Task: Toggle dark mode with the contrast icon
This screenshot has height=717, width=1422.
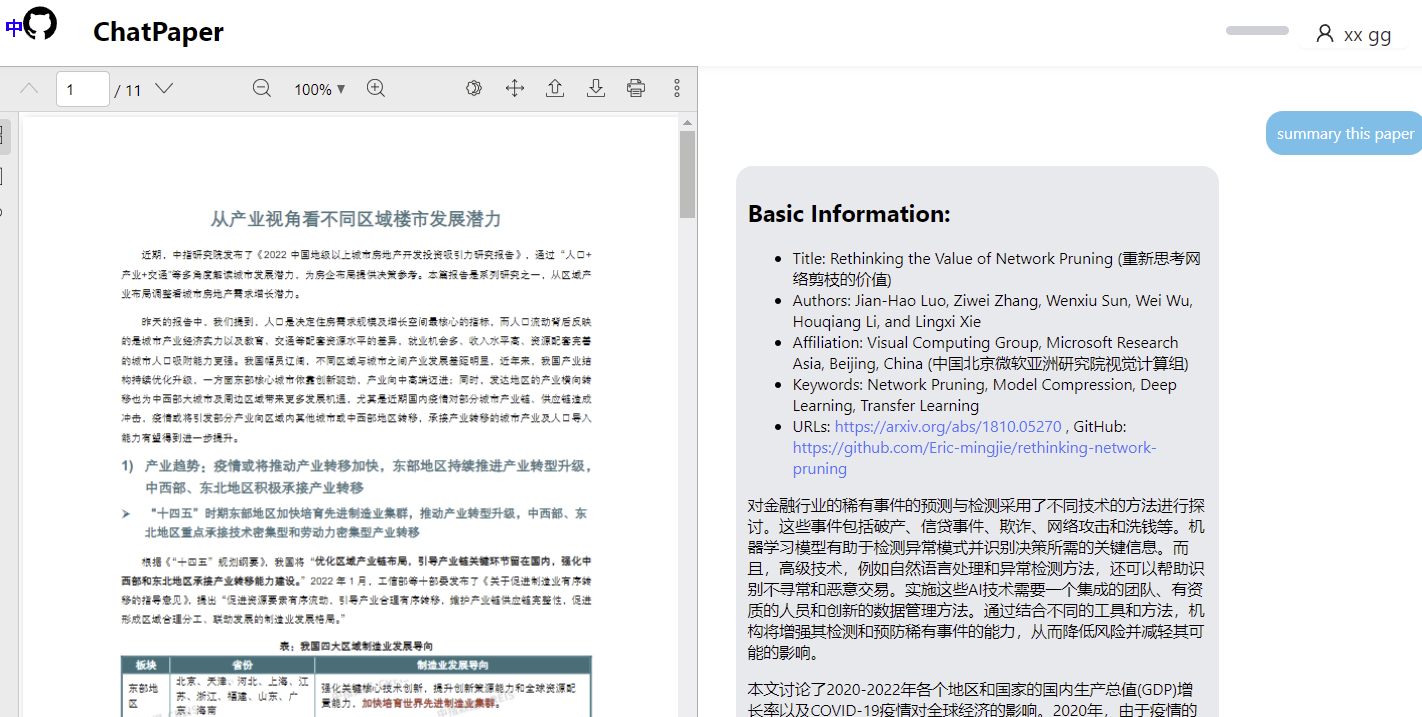Action: (473, 88)
